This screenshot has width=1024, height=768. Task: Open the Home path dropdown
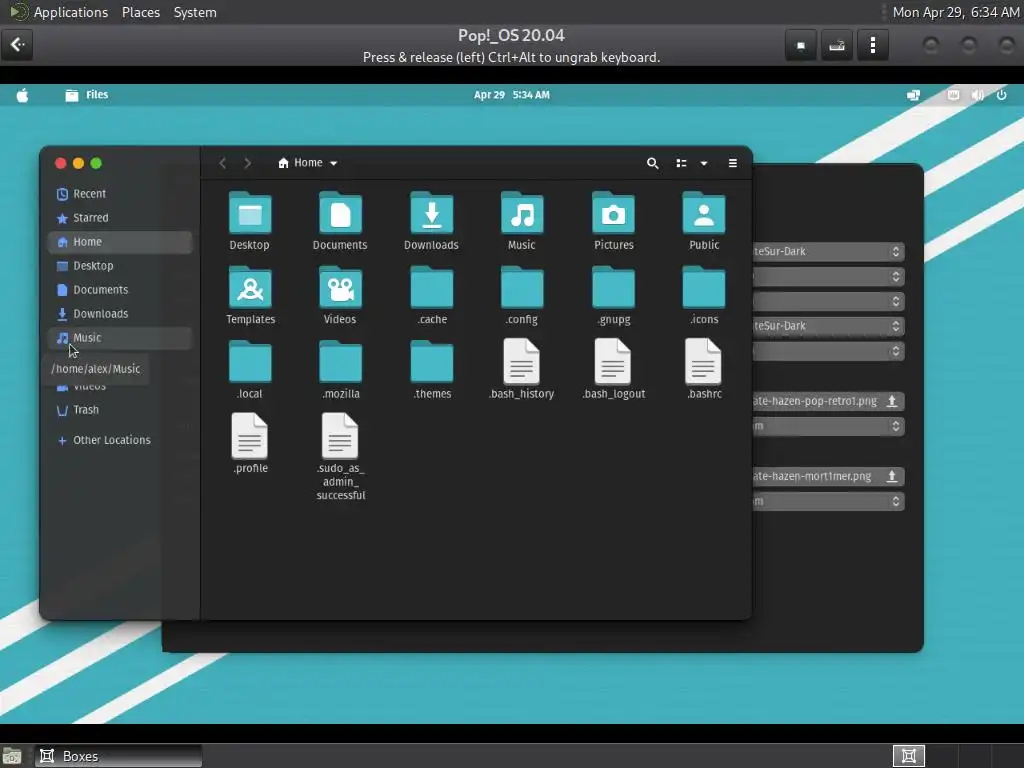point(308,163)
